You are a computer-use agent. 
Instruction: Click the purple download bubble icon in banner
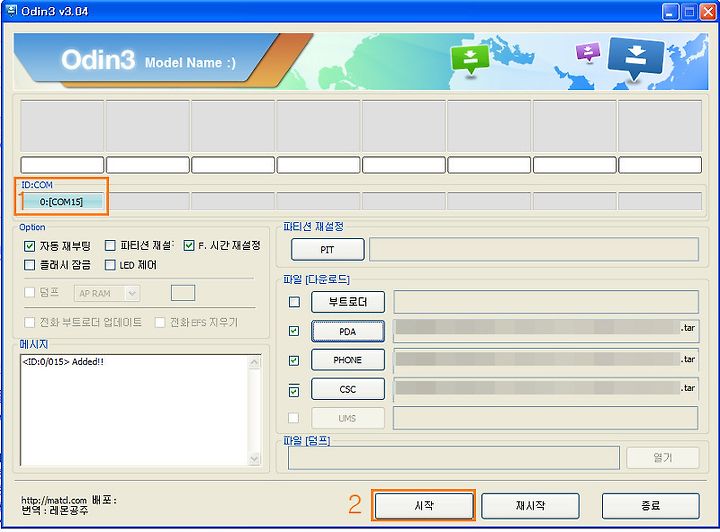pos(588,52)
